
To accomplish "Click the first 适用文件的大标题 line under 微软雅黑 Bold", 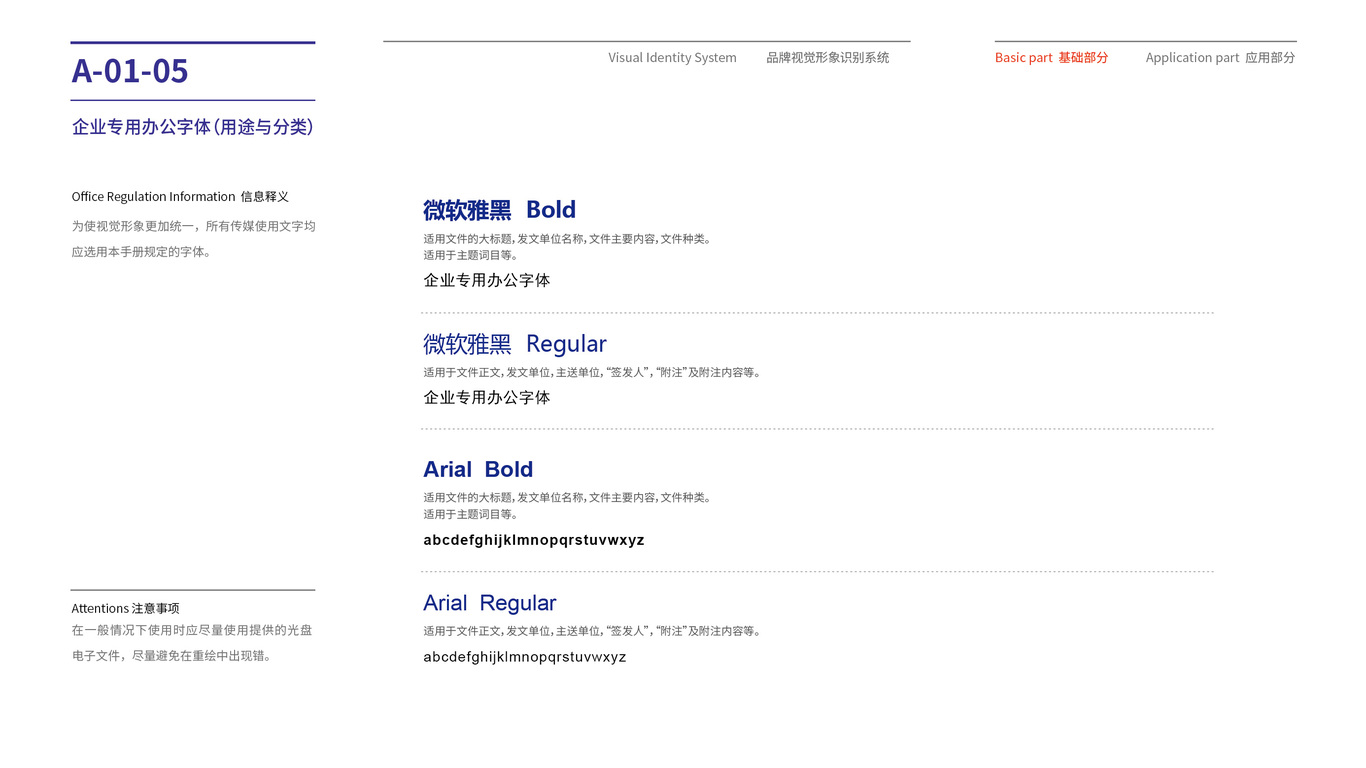I will tap(567, 239).
